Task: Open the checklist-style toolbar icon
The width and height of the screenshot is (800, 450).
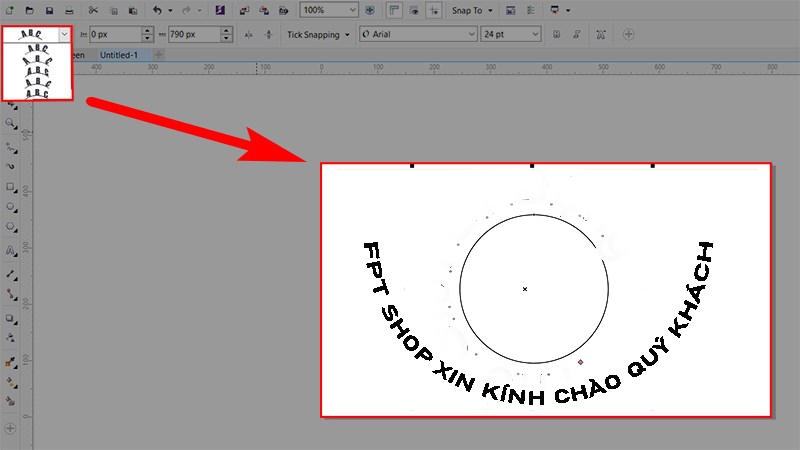Action: click(x=531, y=10)
